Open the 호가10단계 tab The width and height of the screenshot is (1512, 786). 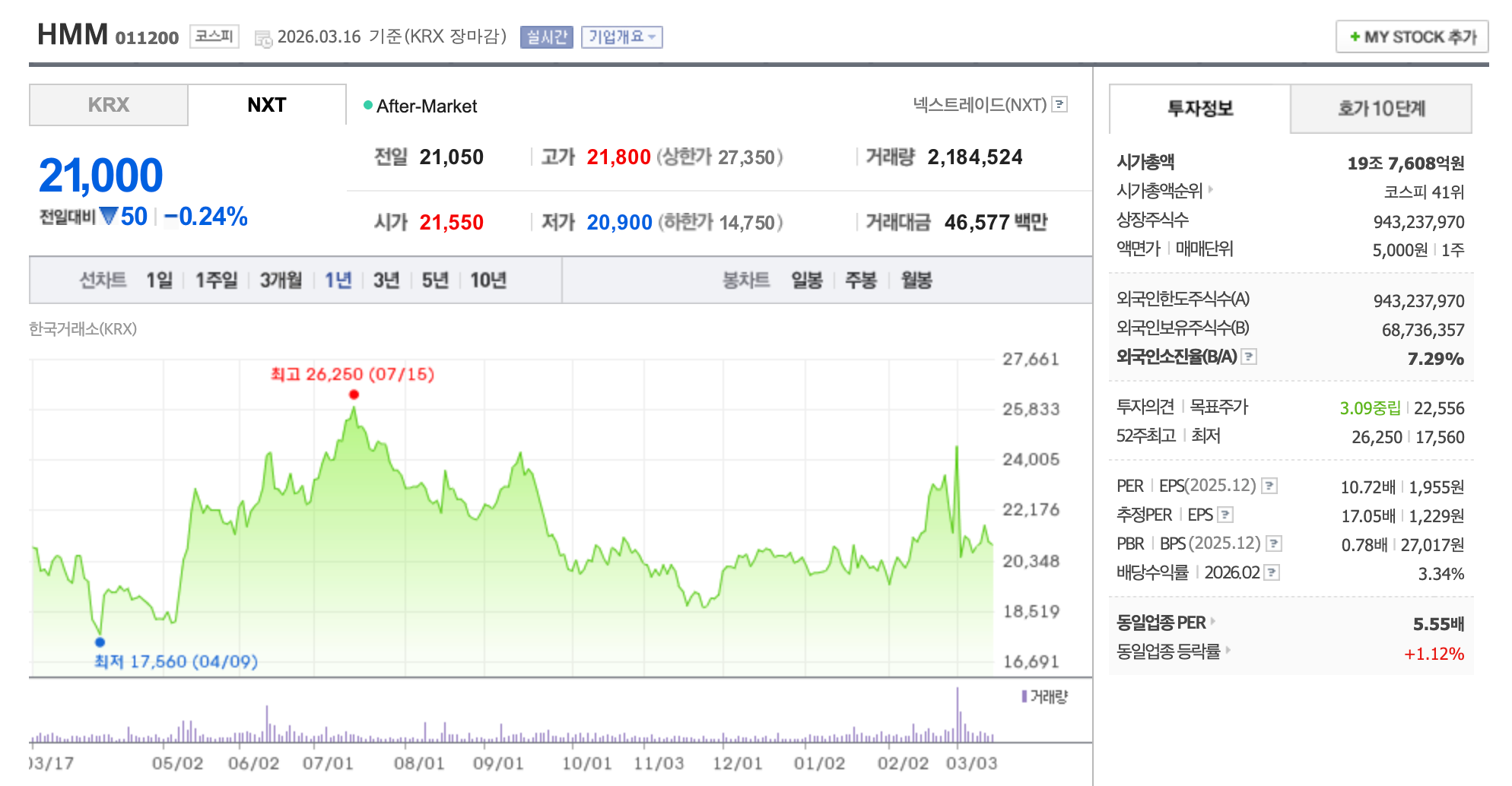point(1381,109)
